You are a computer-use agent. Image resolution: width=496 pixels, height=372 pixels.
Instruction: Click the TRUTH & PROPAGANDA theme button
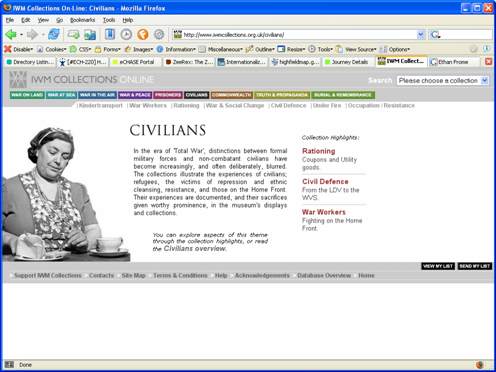282,95
